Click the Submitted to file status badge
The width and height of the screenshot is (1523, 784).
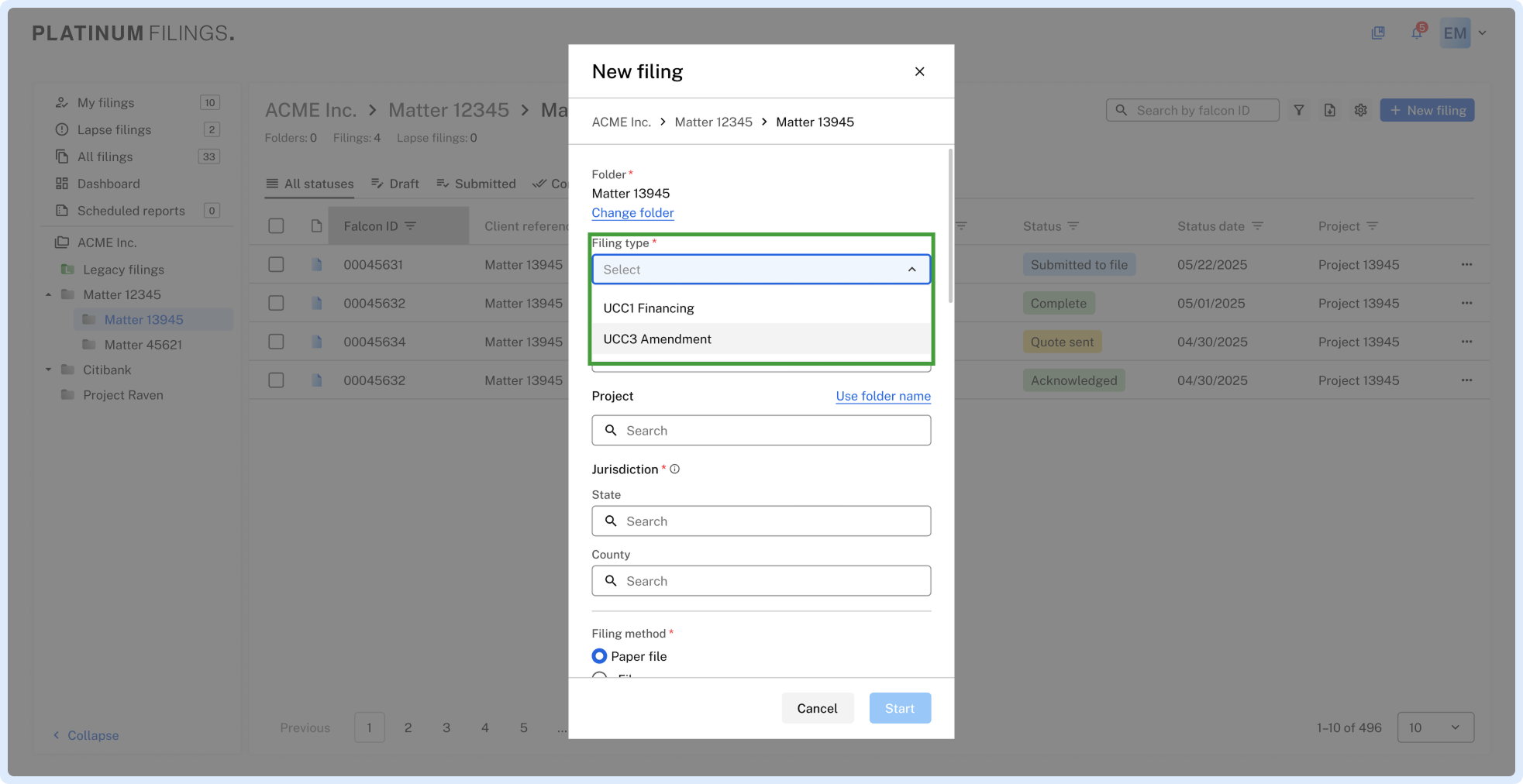click(x=1079, y=264)
